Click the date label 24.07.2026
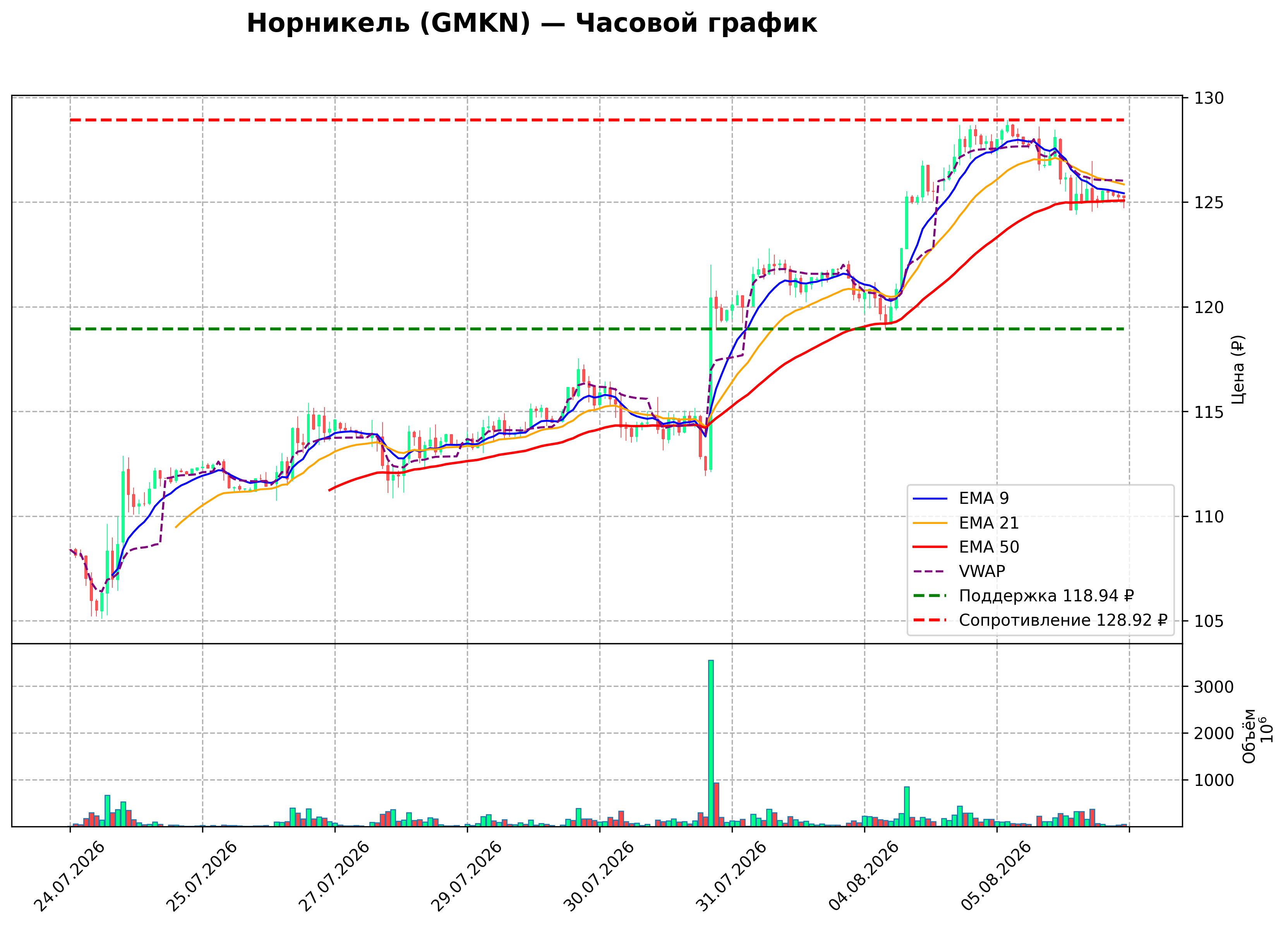Viewport: 1288px width, 926px height. click(69, 876)
